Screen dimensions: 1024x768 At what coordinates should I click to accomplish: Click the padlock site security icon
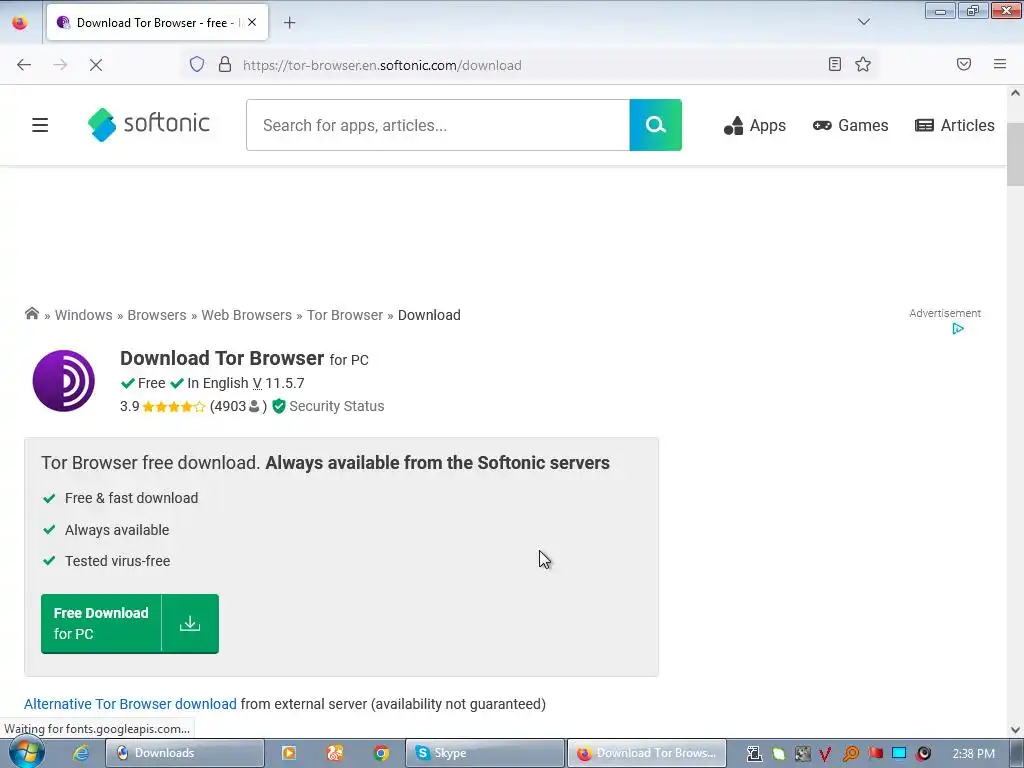[225, 64]
